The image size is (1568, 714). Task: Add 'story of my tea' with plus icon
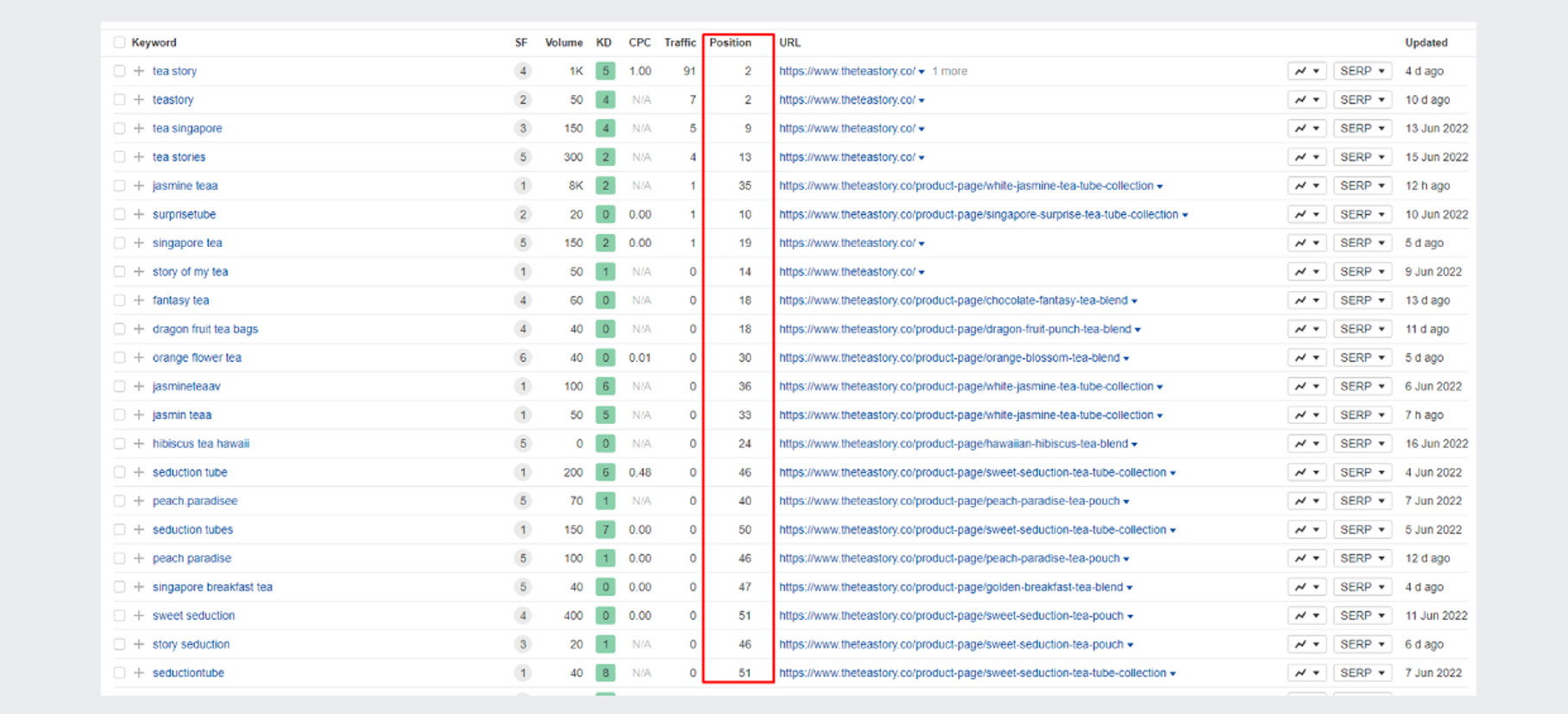139,271
